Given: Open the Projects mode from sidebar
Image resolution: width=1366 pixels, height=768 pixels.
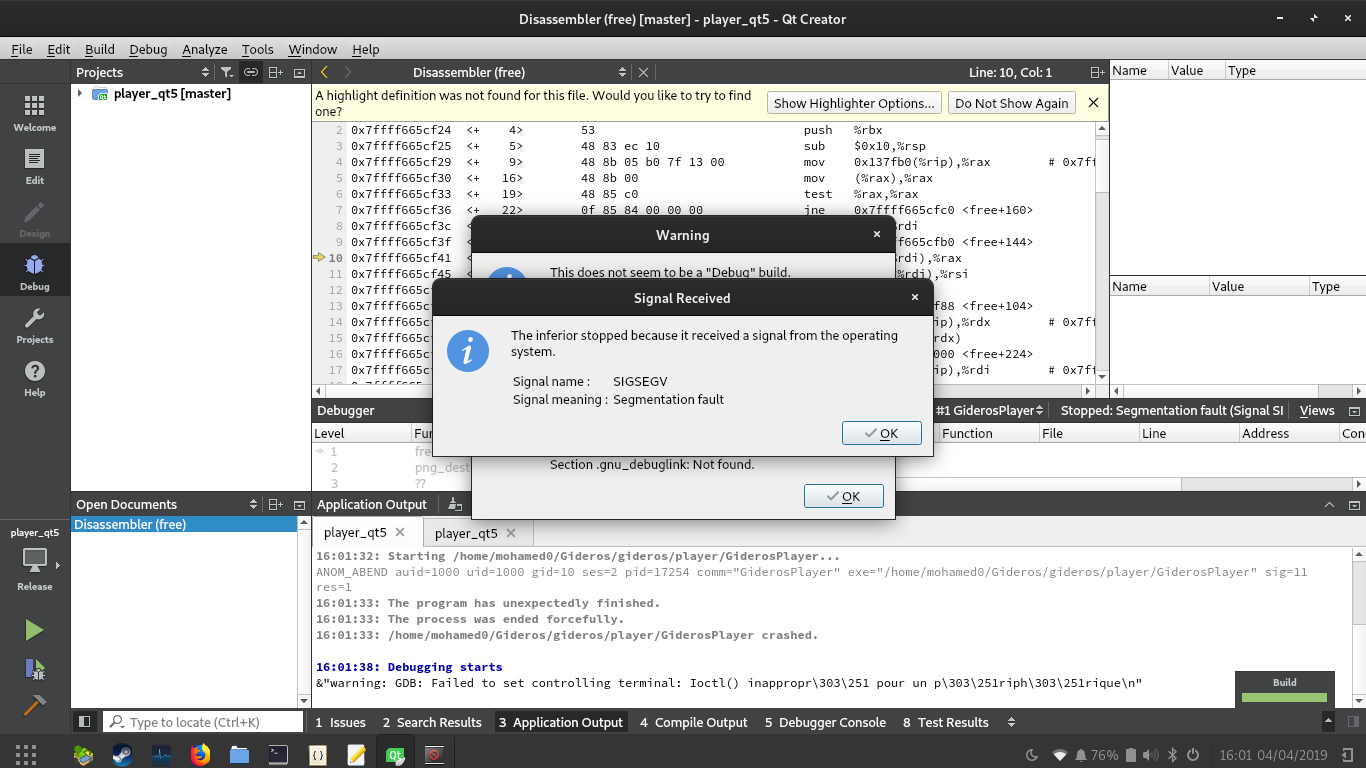Looking at the screenshot, I should 34,325.
